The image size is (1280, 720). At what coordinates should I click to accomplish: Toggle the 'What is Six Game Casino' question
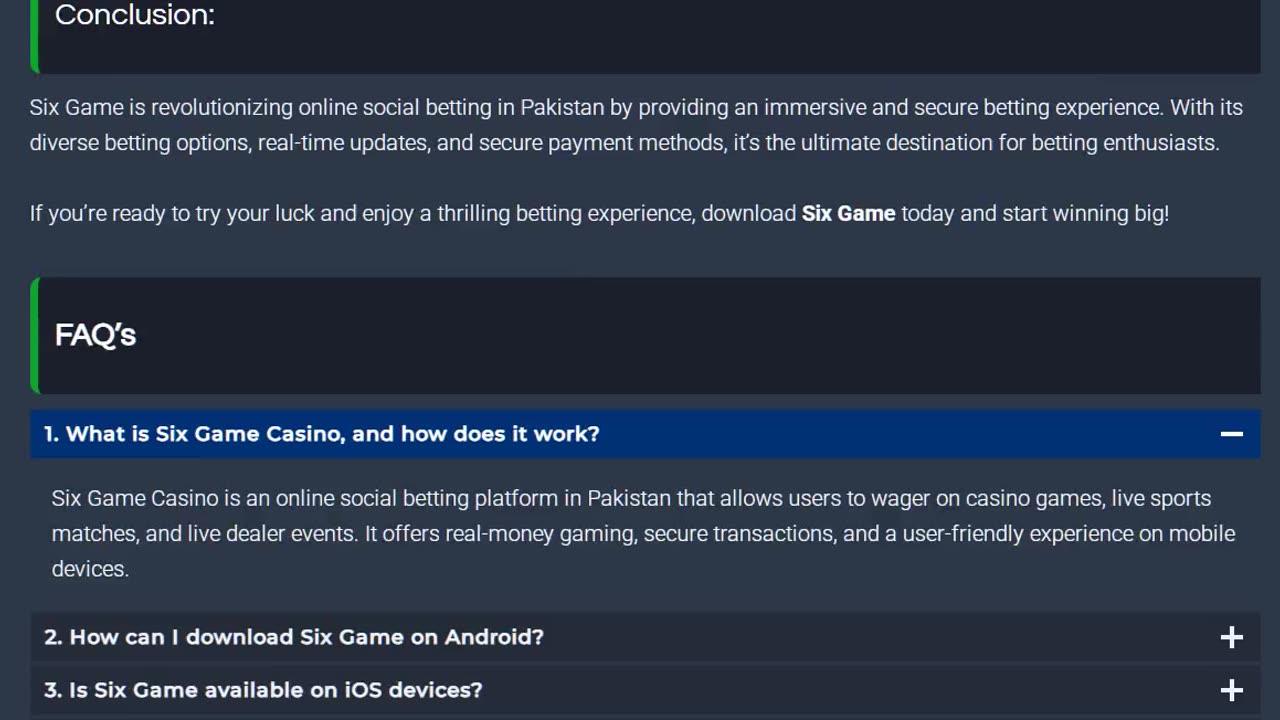pyautogui.click(x=322, y=434)
